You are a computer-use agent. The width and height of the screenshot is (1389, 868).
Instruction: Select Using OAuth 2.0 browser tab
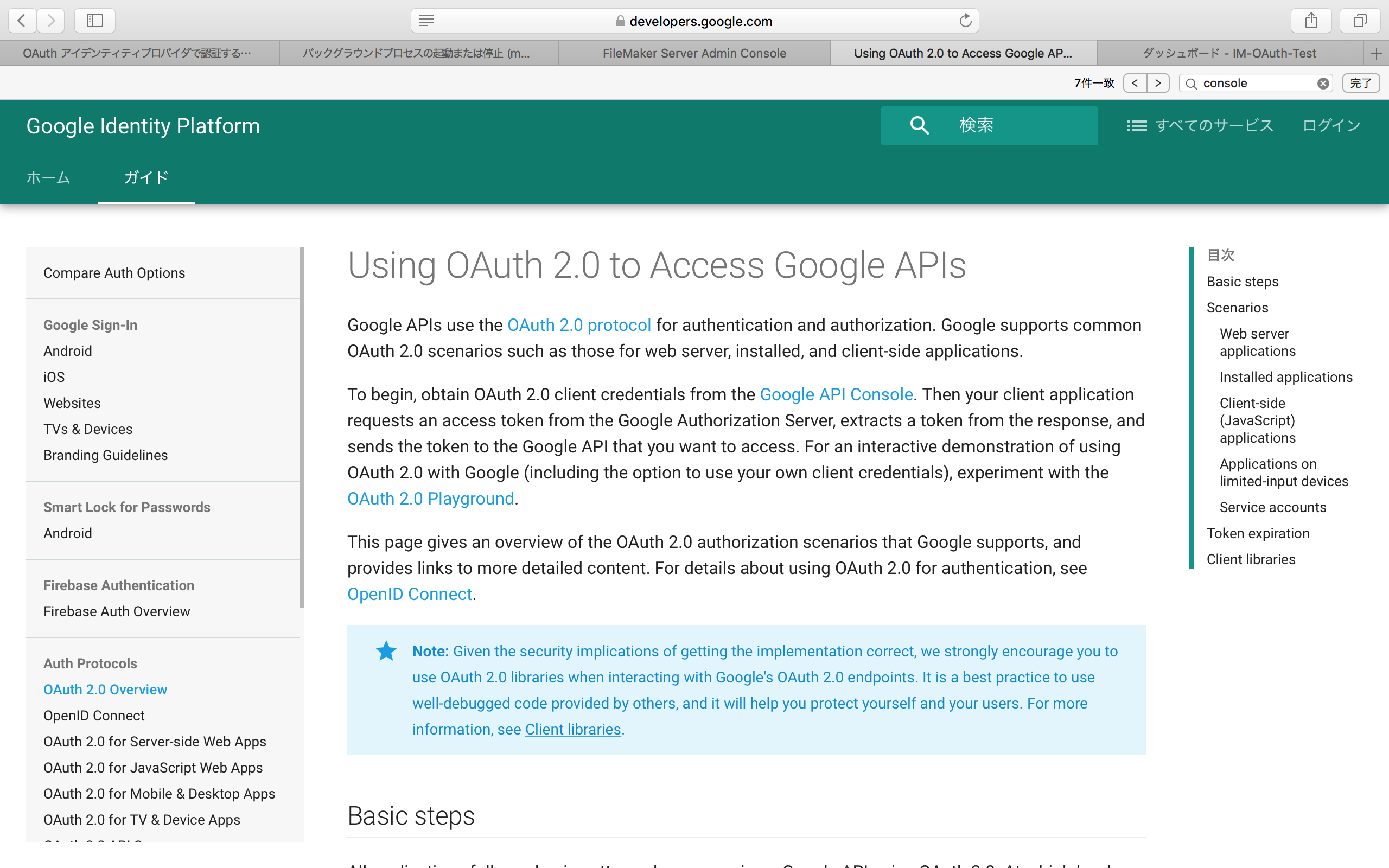(x=964, y=53)
